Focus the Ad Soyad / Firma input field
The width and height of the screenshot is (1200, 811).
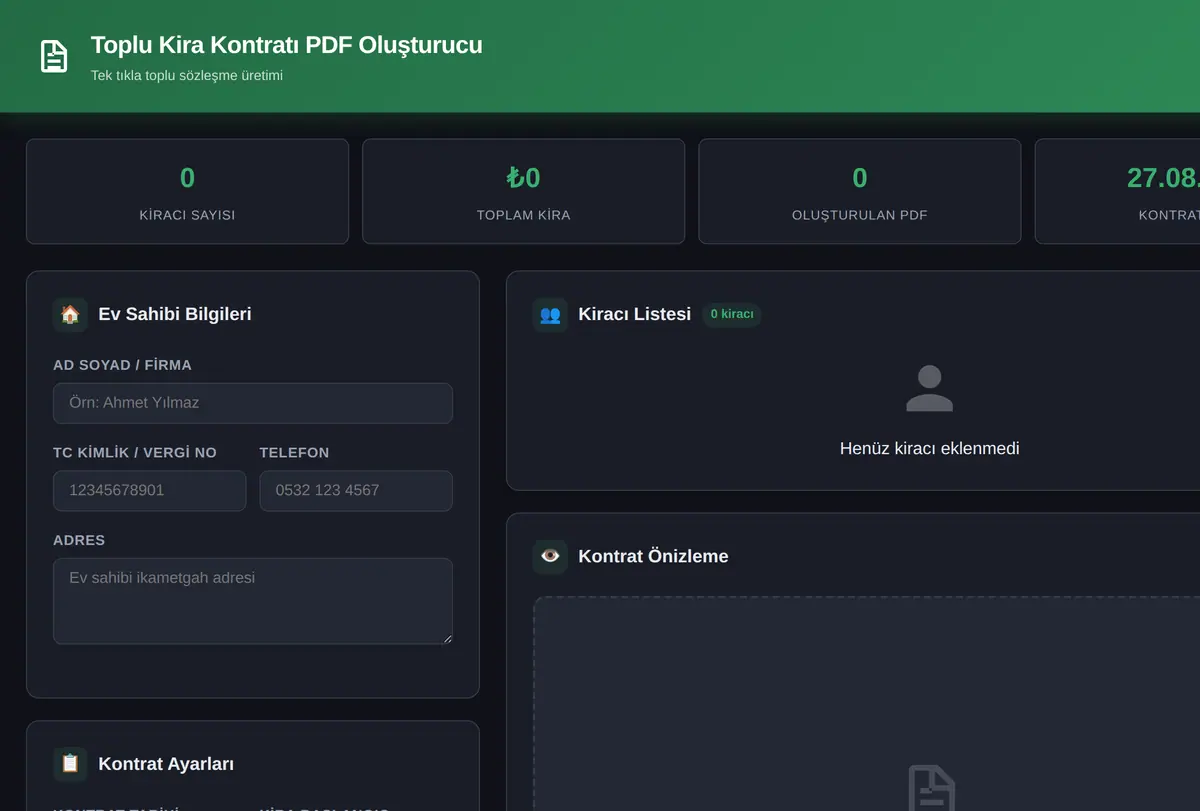pos(253,403)
